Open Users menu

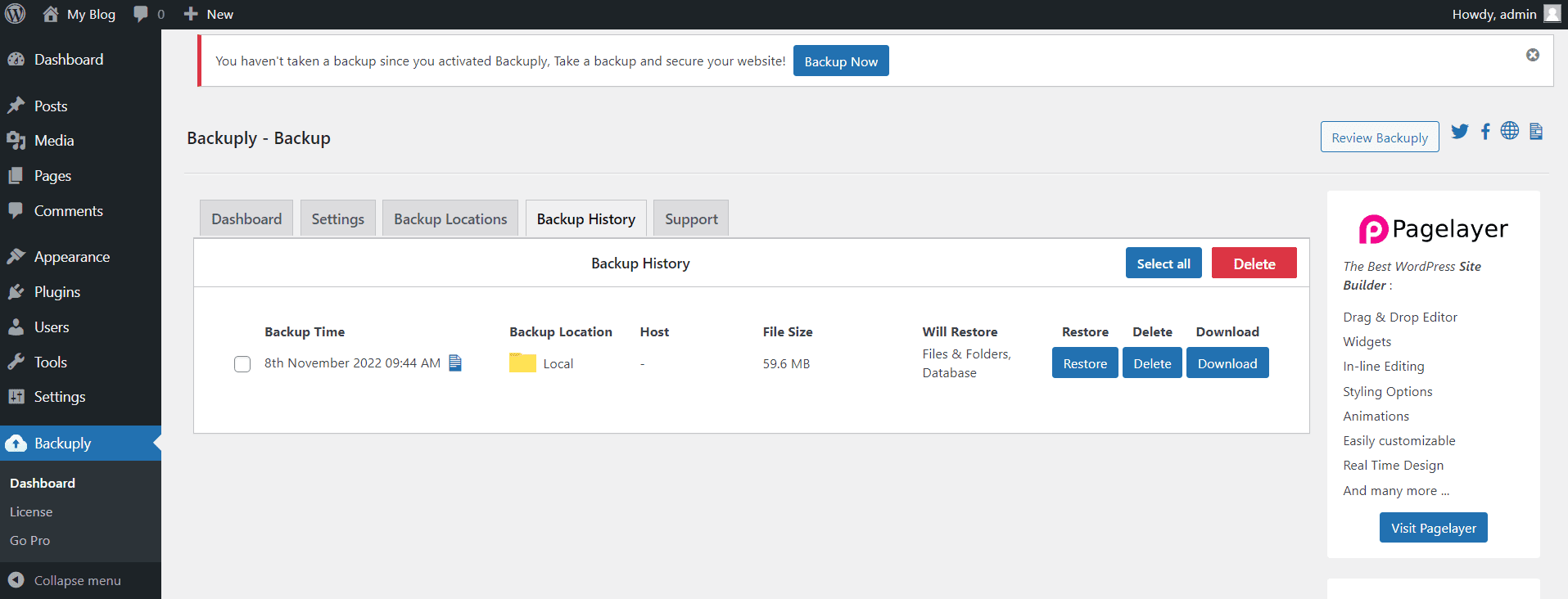coord(80,327)
